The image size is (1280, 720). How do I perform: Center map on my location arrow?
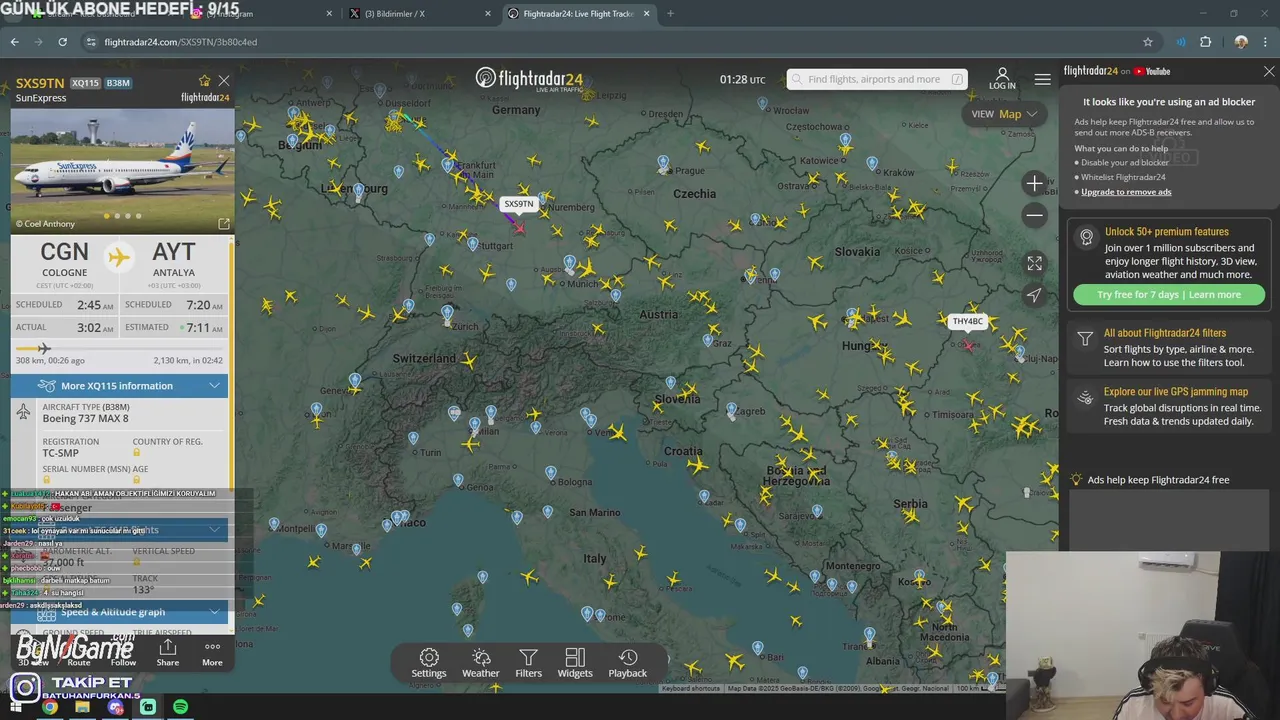[x=1034, y=295]
